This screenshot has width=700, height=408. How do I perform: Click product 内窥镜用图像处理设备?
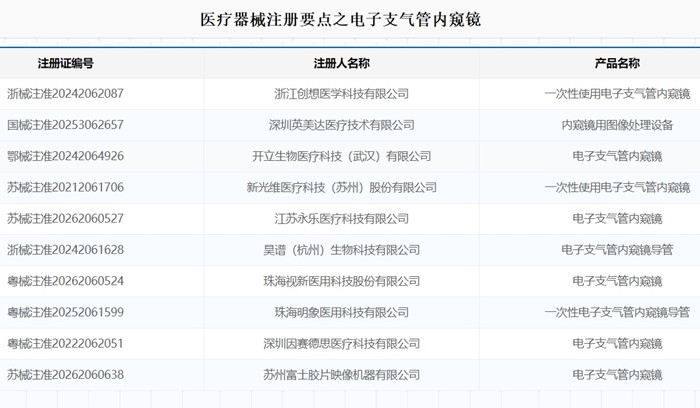[x=617, y=125]
